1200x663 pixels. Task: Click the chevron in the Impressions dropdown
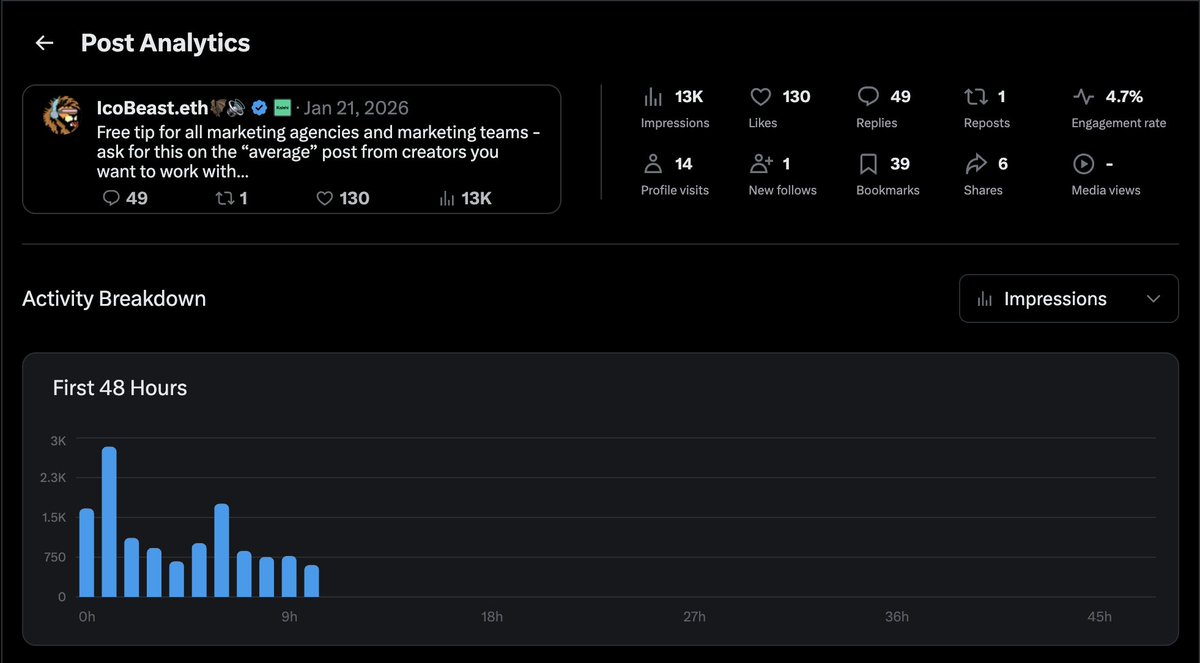pyautogui.click(x=1154, y=299)
